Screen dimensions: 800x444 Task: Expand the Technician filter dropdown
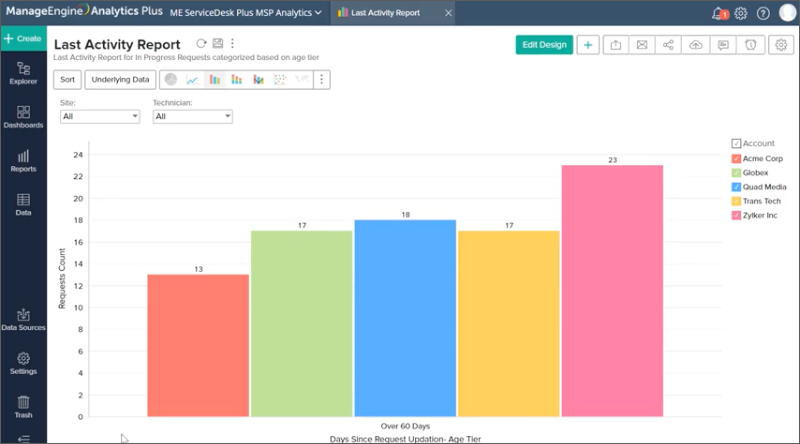click(192, 117)
